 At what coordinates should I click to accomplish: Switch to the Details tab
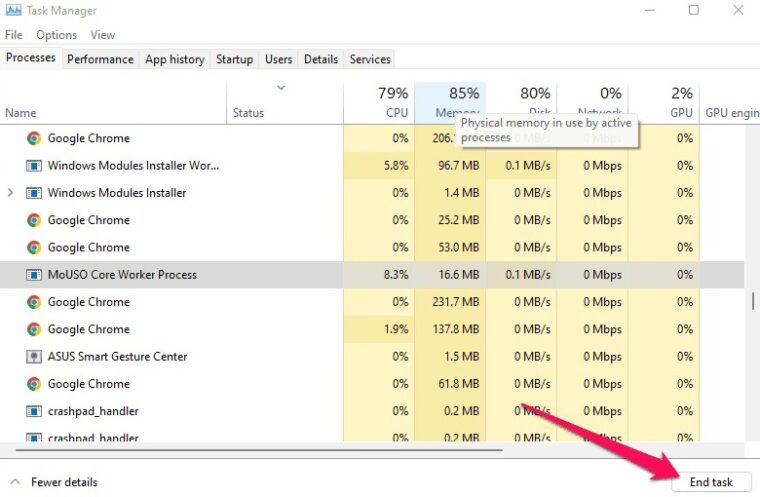coord(321,59)
